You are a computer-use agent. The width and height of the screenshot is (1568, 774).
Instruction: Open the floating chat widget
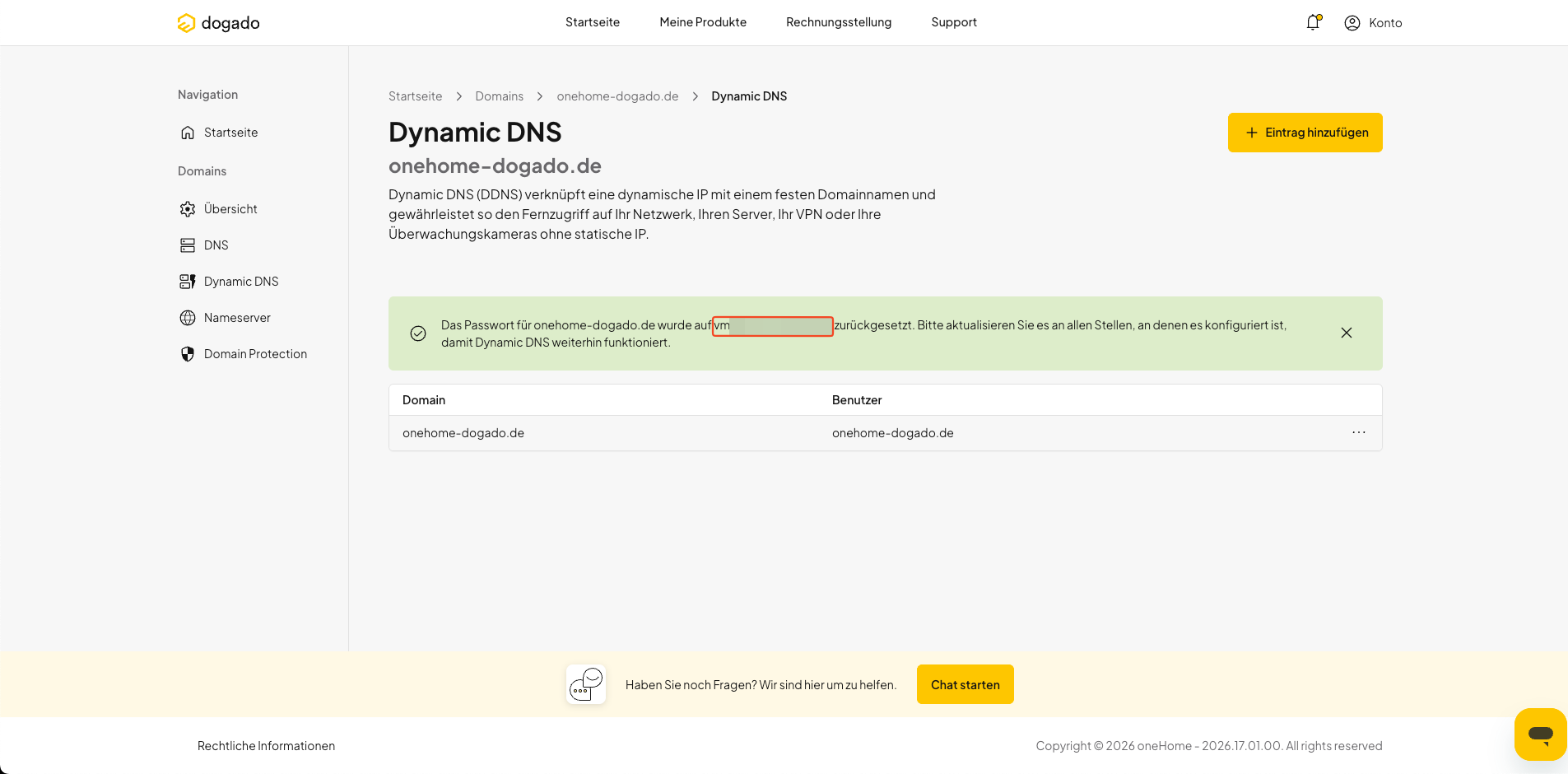click(x=1540, y=734)
